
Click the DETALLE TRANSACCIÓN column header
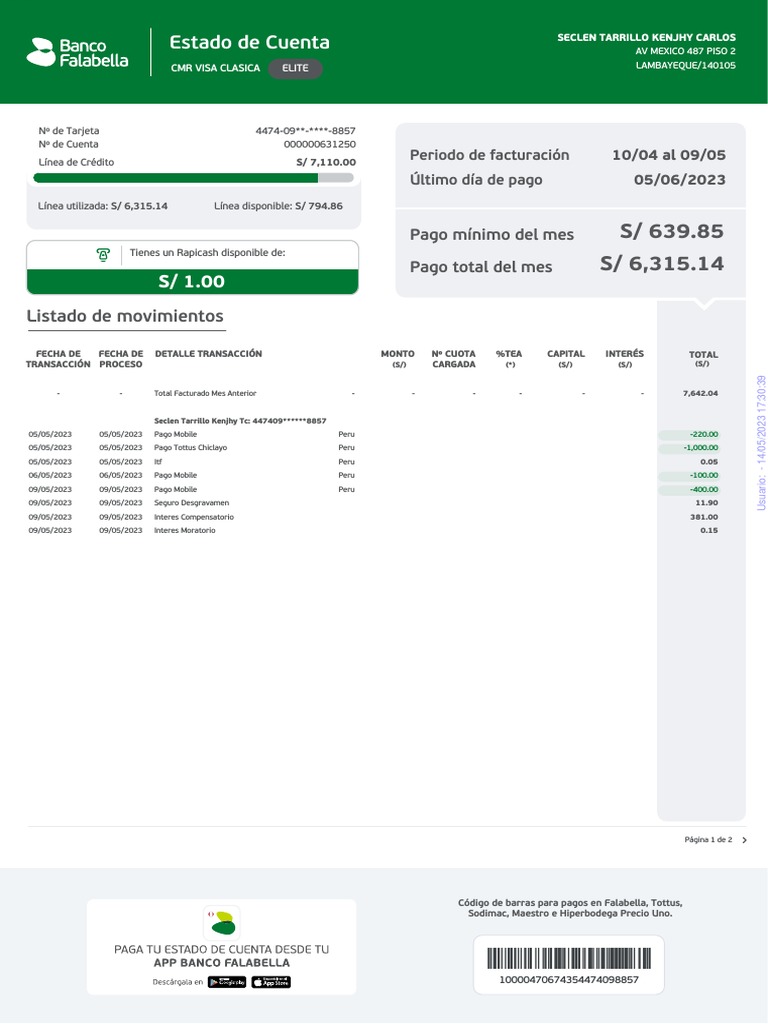pyautogui.click(x=208, y=354)
